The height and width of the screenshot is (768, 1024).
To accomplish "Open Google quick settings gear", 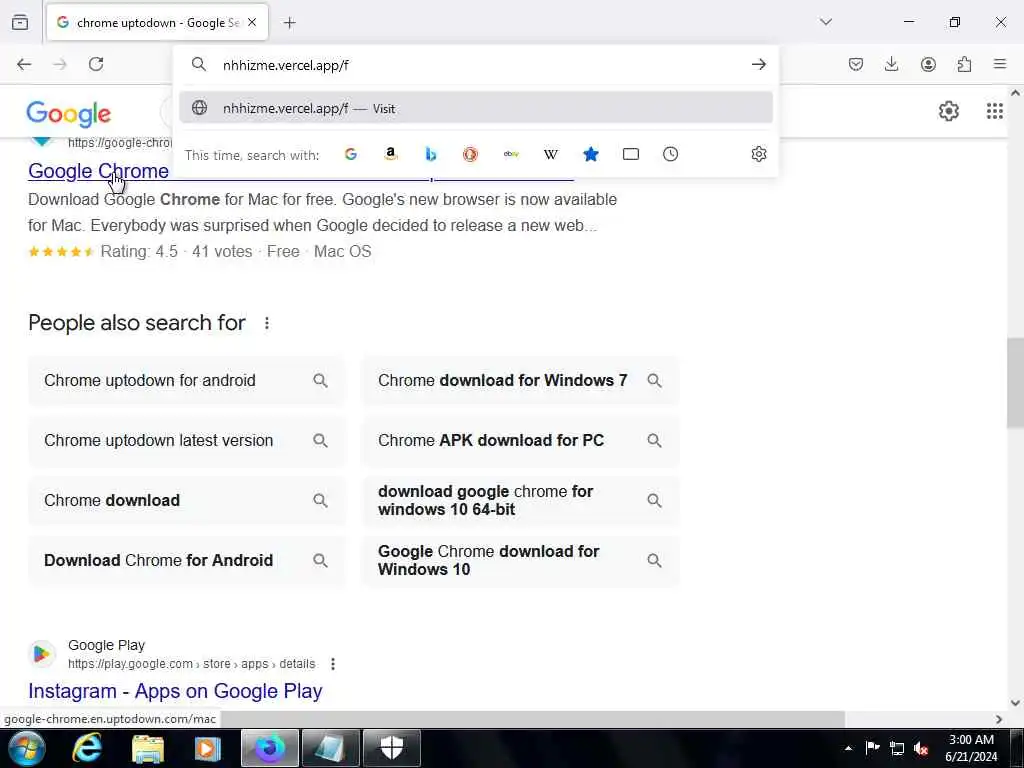I will [948, 111].
